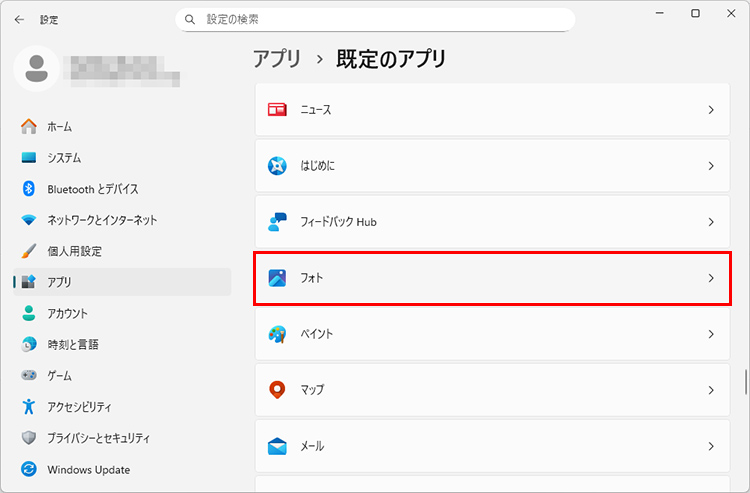
Task: Click the はじめに app icon
Action: tap(278, 166)
